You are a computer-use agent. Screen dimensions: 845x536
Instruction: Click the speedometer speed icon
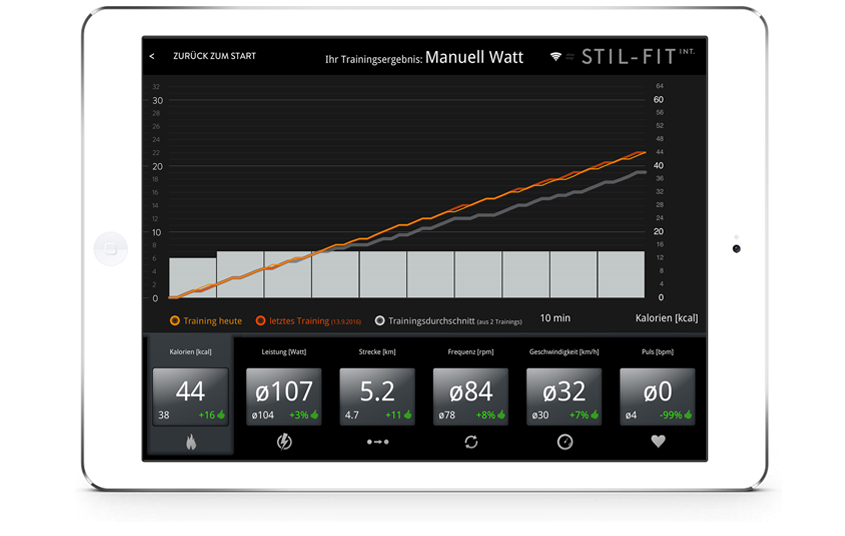pyautogui.click(x=565, y=442)
